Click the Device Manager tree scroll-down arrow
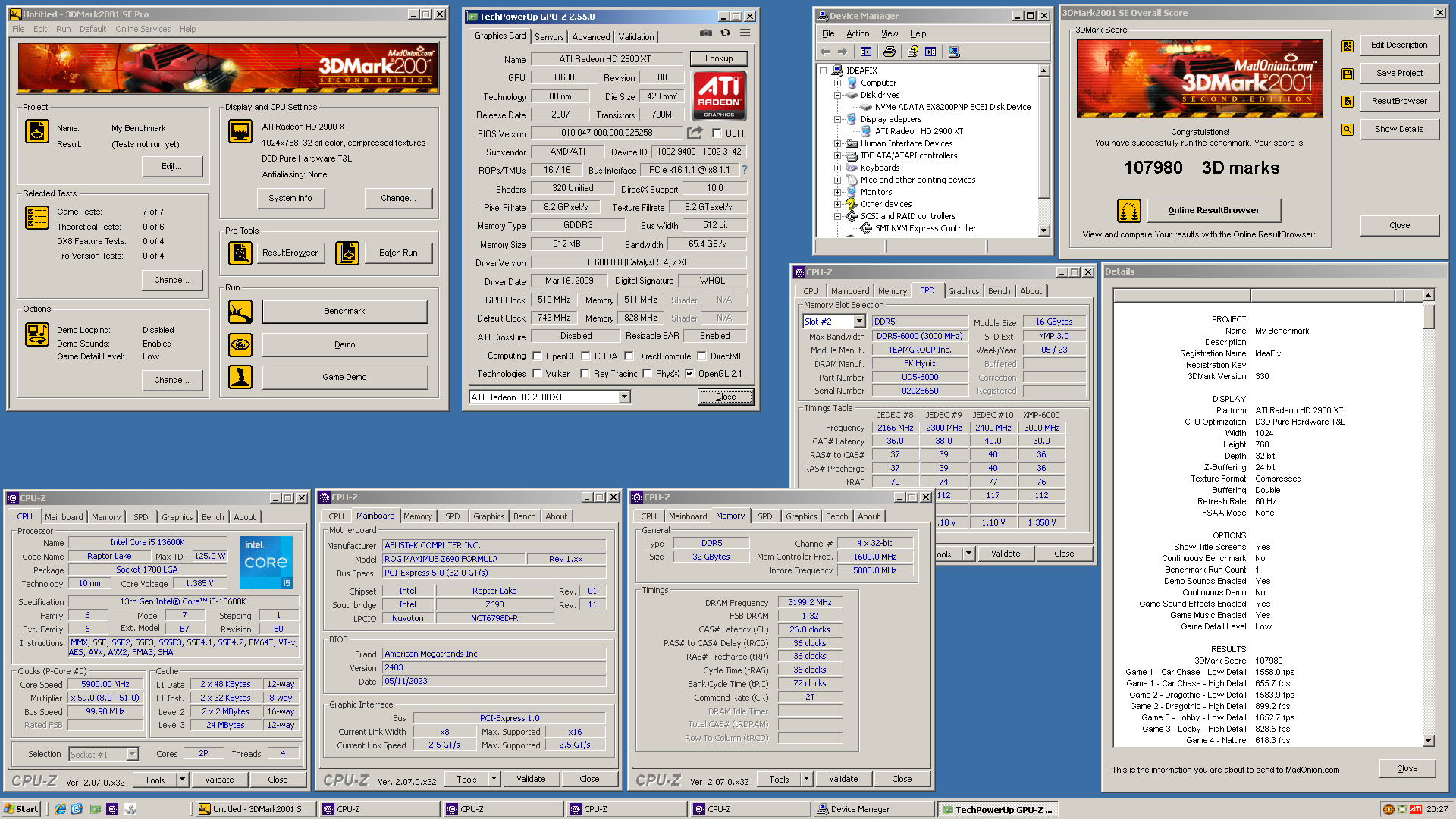This screenshot has height=819, width=1456. click(1044, 231)
